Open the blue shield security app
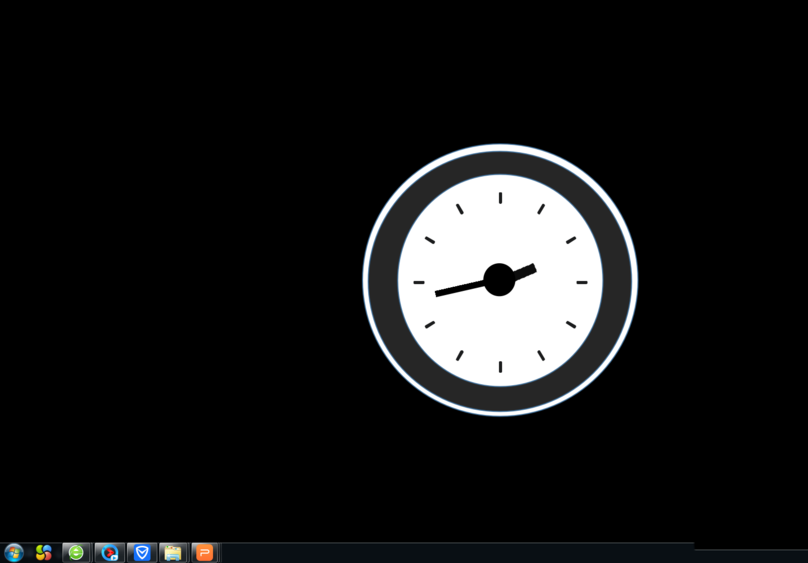This screenshot has height=563, width=808. pyautogui.click(x=142, y=552)
